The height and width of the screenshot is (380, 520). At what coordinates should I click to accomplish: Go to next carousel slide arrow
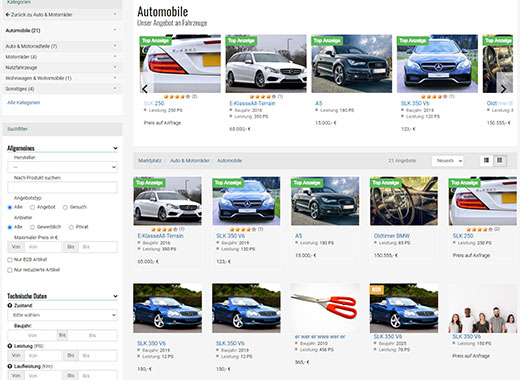click(x=503, y=89)
